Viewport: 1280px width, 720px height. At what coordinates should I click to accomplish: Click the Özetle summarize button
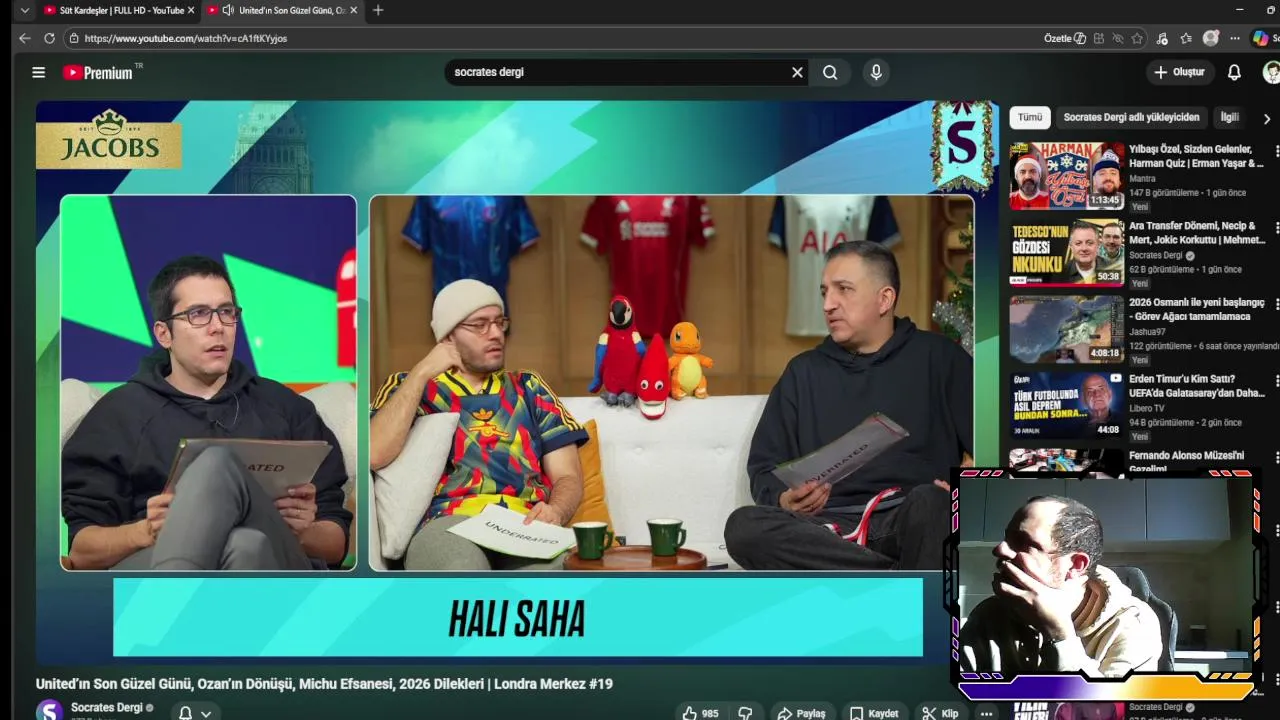1065,38
